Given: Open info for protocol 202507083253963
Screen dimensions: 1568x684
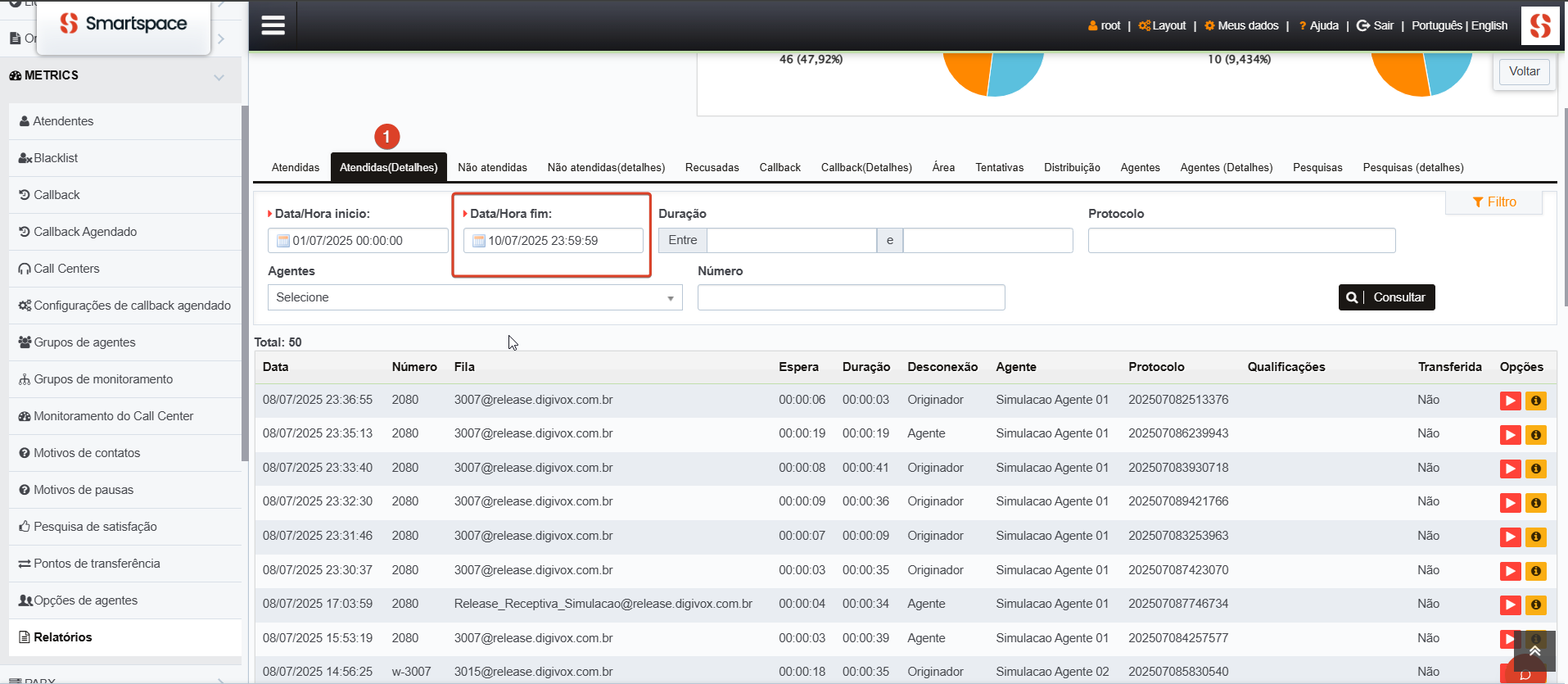Looking at the screenshot, I should [1536, 537].
